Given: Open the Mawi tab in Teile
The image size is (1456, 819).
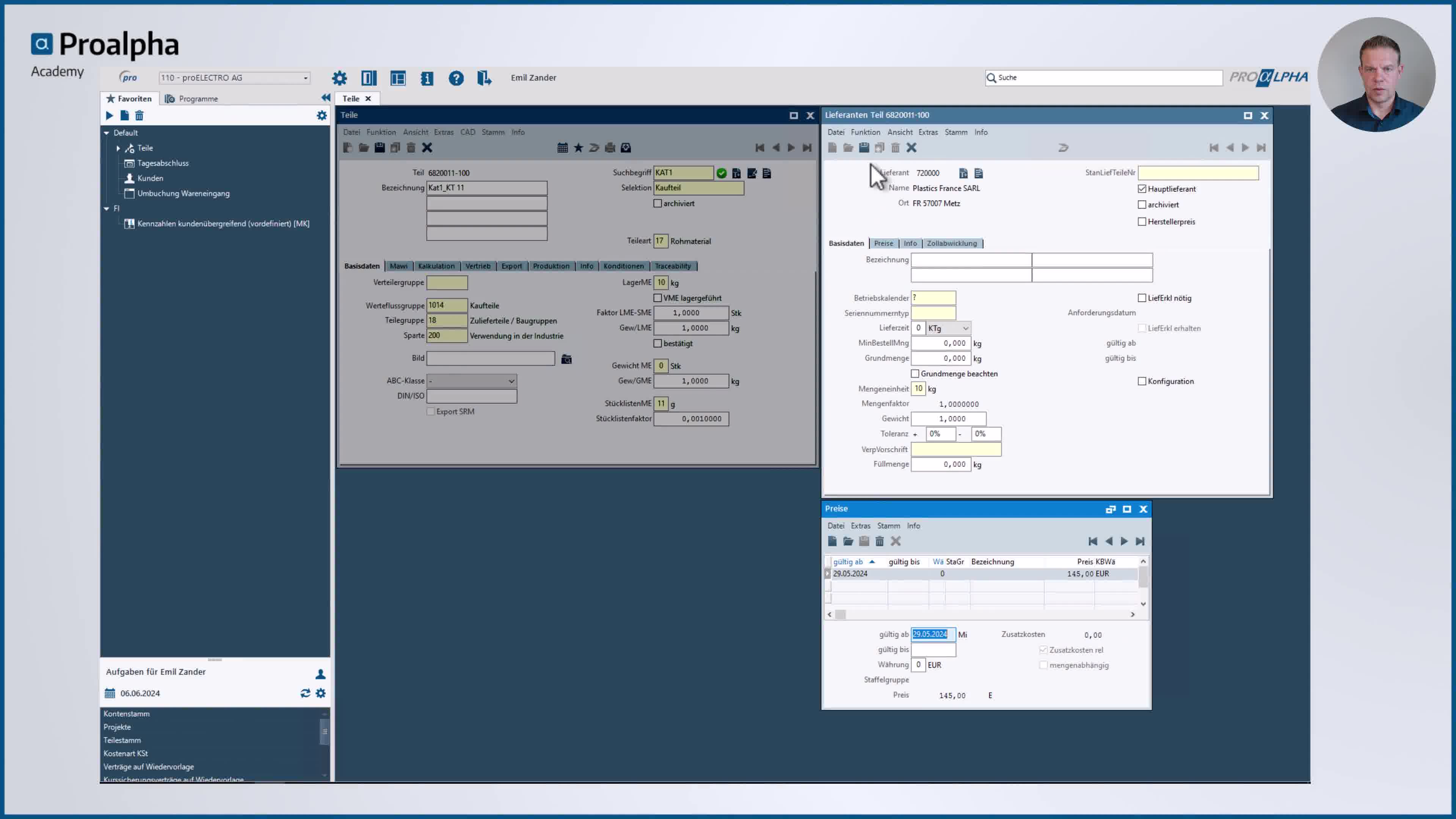Looking at the screenshot, I should pos(398,266).
